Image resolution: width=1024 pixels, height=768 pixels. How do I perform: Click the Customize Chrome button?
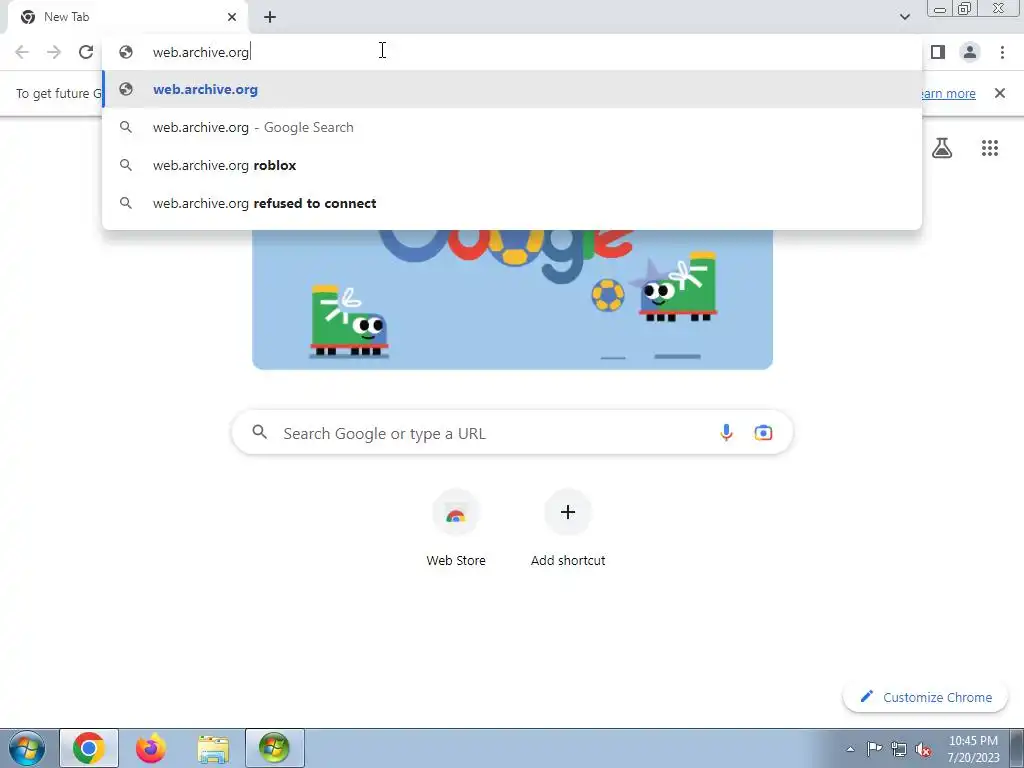point(926,697)
